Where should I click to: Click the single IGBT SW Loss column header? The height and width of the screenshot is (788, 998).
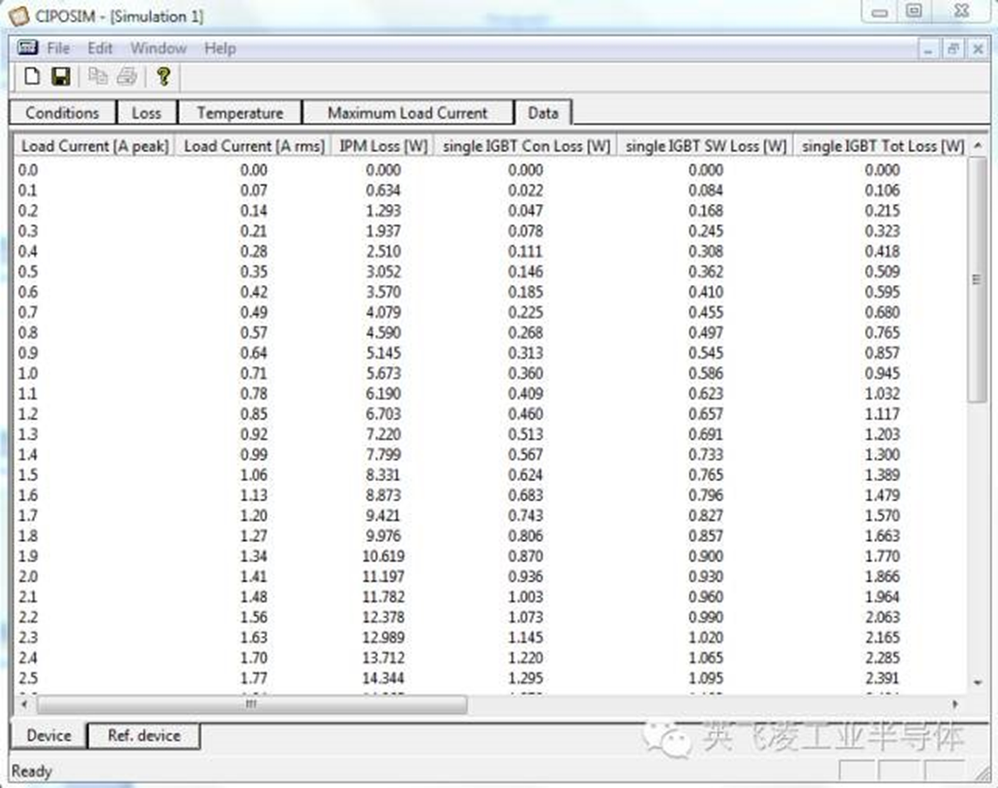click(x=705, y=146)
